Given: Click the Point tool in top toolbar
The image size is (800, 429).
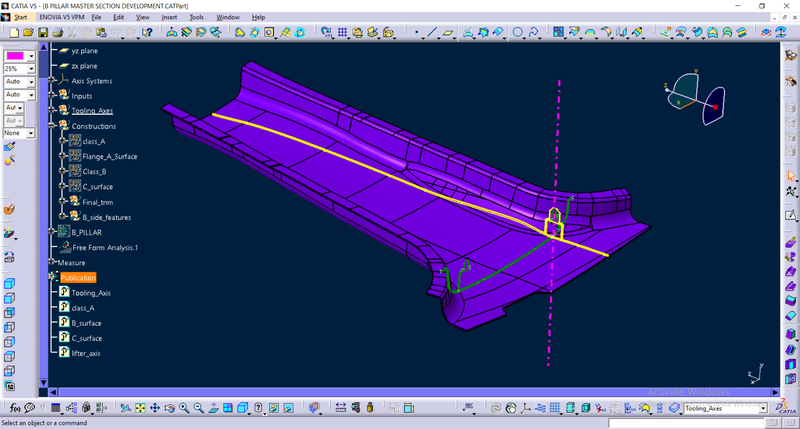Looking at the screenshot, I should click(416, 33).
